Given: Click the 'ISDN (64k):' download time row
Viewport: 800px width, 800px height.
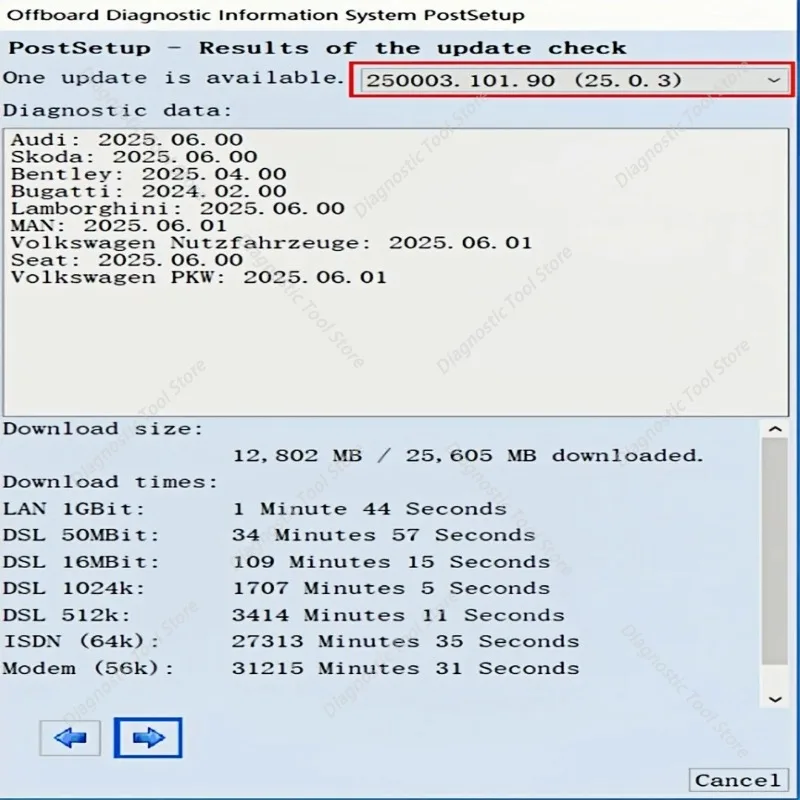Looking at the screenshot, I should 291,641.
